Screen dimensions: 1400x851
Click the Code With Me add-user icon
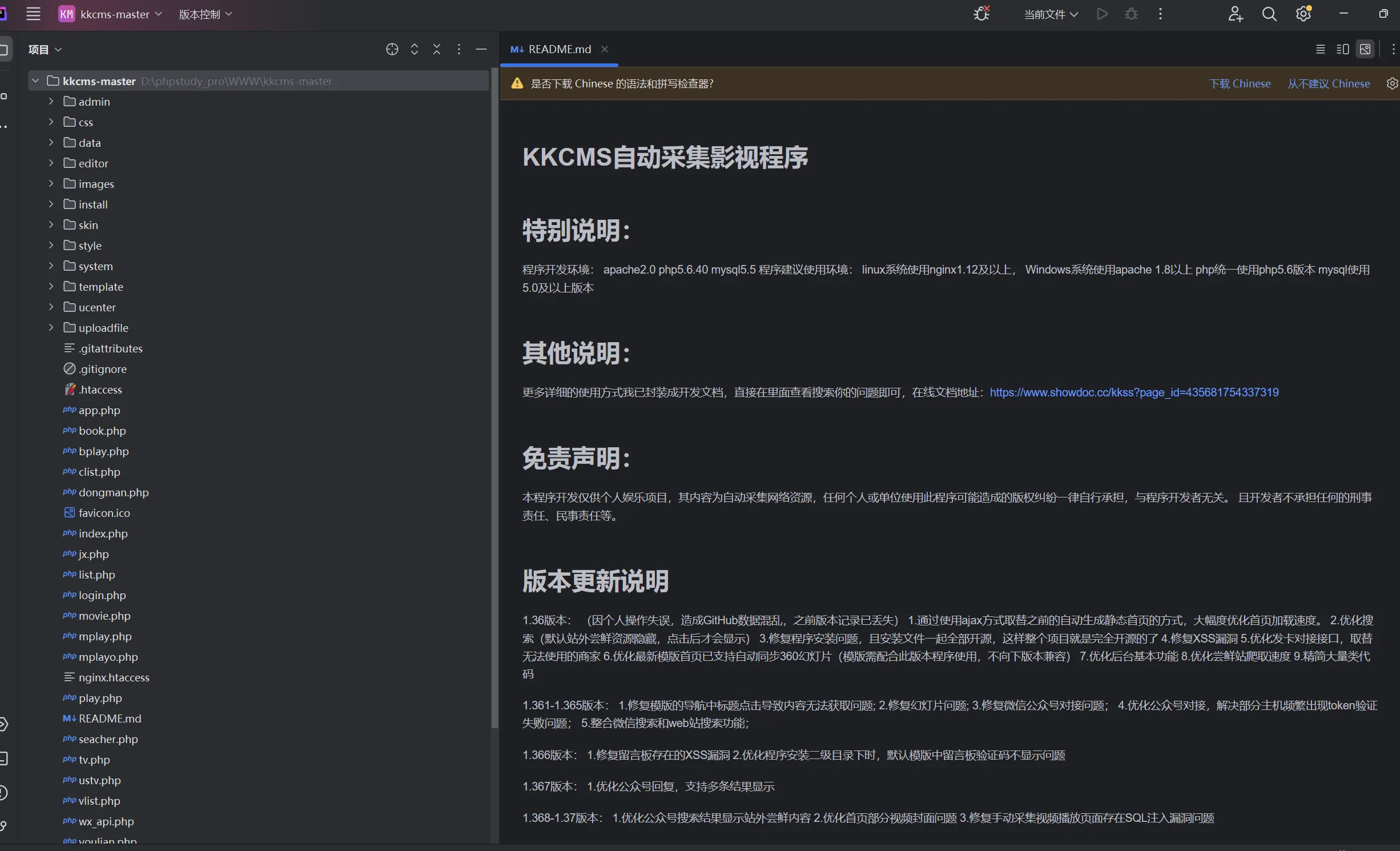(1235, 14)
